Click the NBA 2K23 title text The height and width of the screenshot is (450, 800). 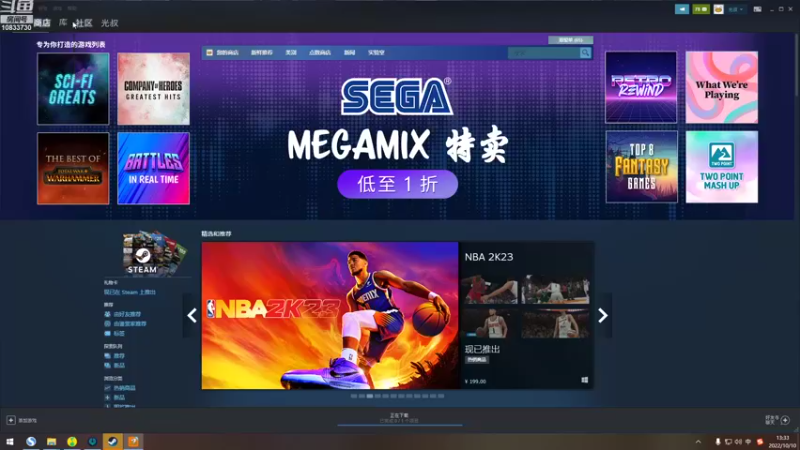tap(489, 257)
